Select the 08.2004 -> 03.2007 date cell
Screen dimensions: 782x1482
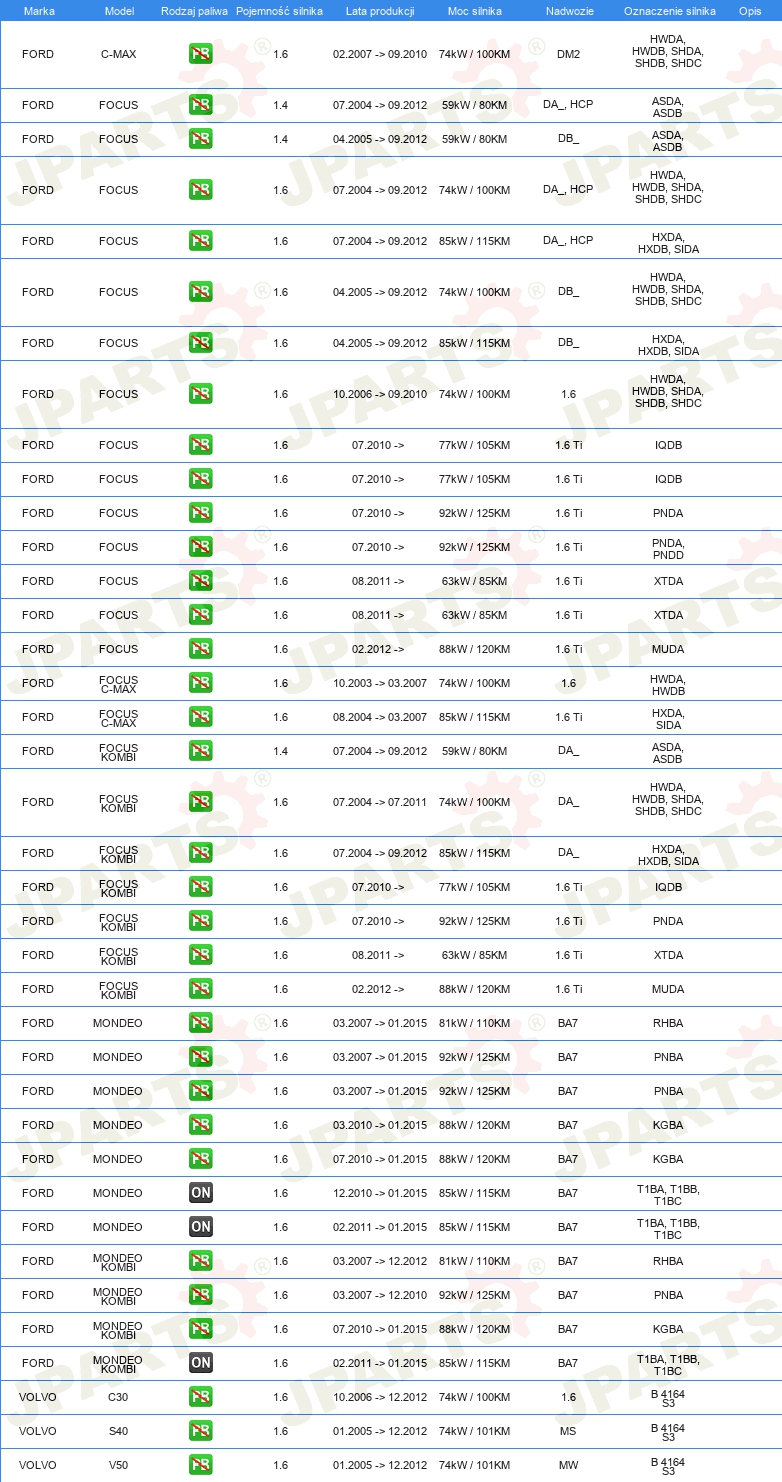pyautogui.click(x=380, y=717)
